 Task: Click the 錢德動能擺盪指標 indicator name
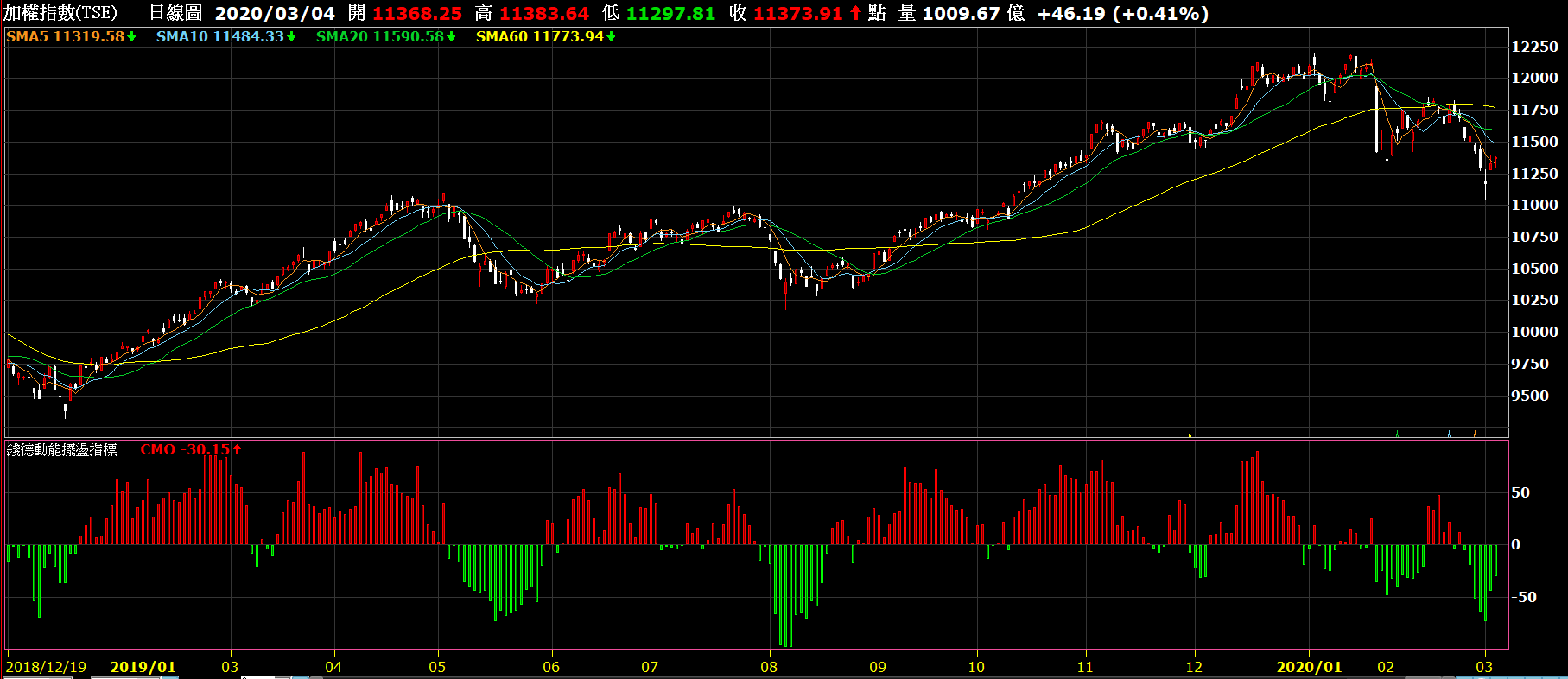click(62, 449)
